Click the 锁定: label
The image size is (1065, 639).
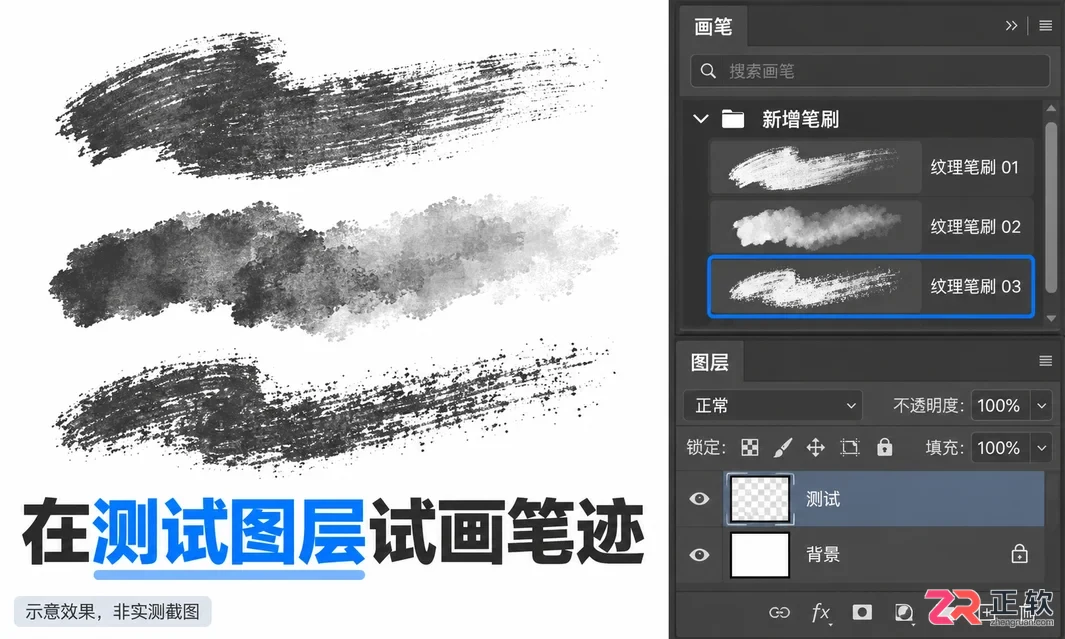[706, 448]
